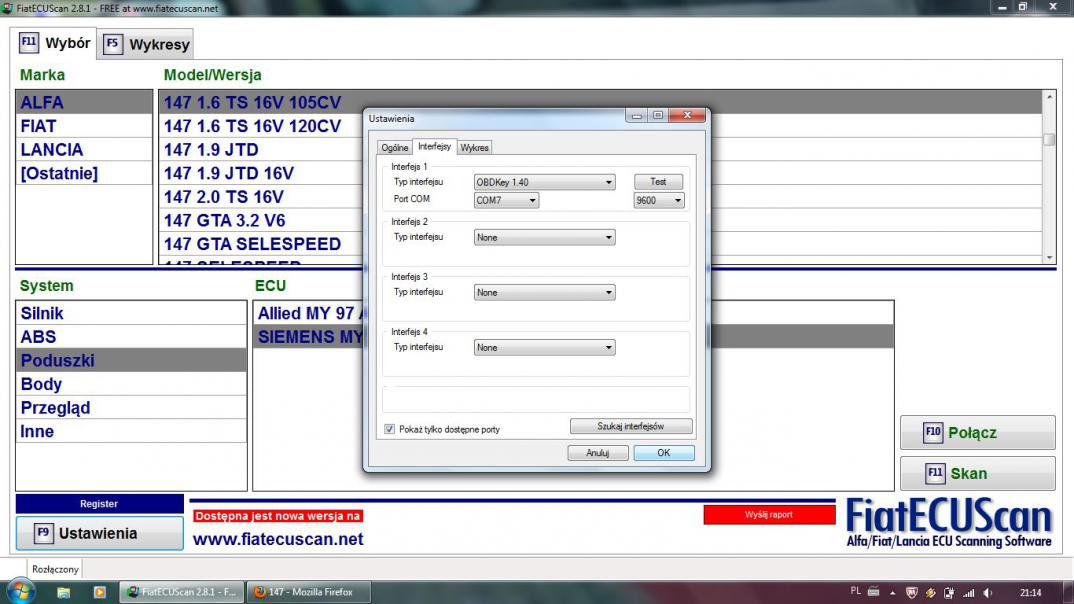
Task: Open Interfejs 1 type dropdown OBDKey 1.40
Action: coord(545,182)
